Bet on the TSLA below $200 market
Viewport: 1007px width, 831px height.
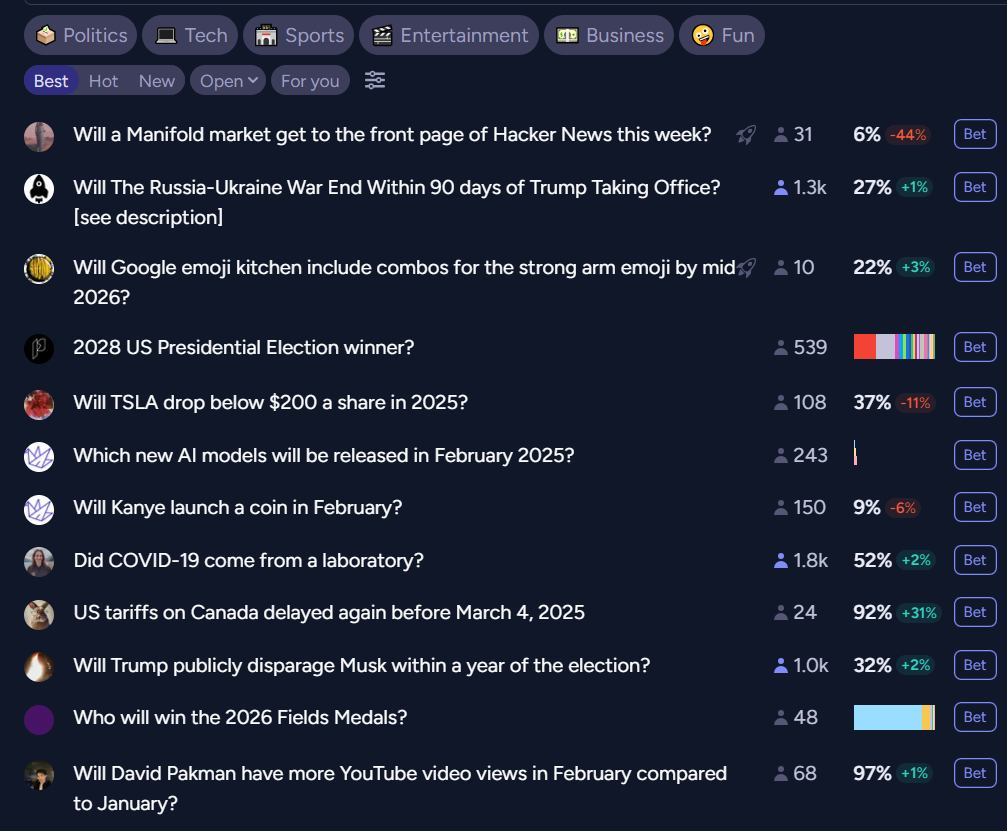975,402
